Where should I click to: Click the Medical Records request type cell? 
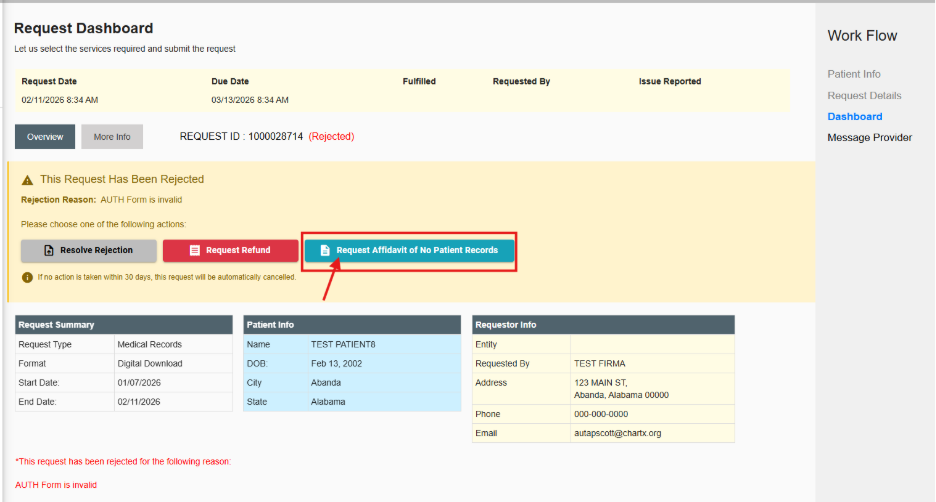[149, 344]
